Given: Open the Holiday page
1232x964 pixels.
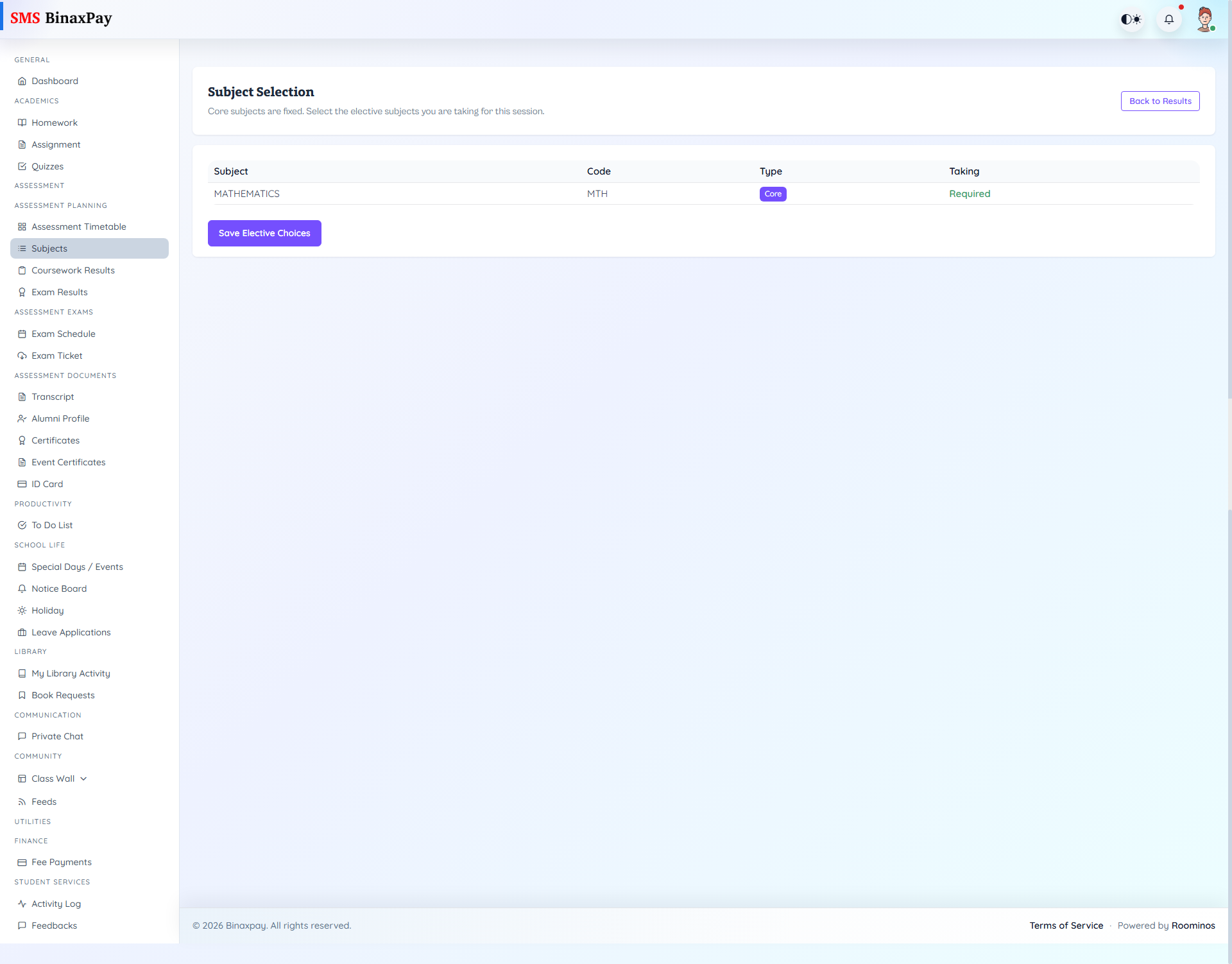Looking at the screenshot, I should coord(47,610).
